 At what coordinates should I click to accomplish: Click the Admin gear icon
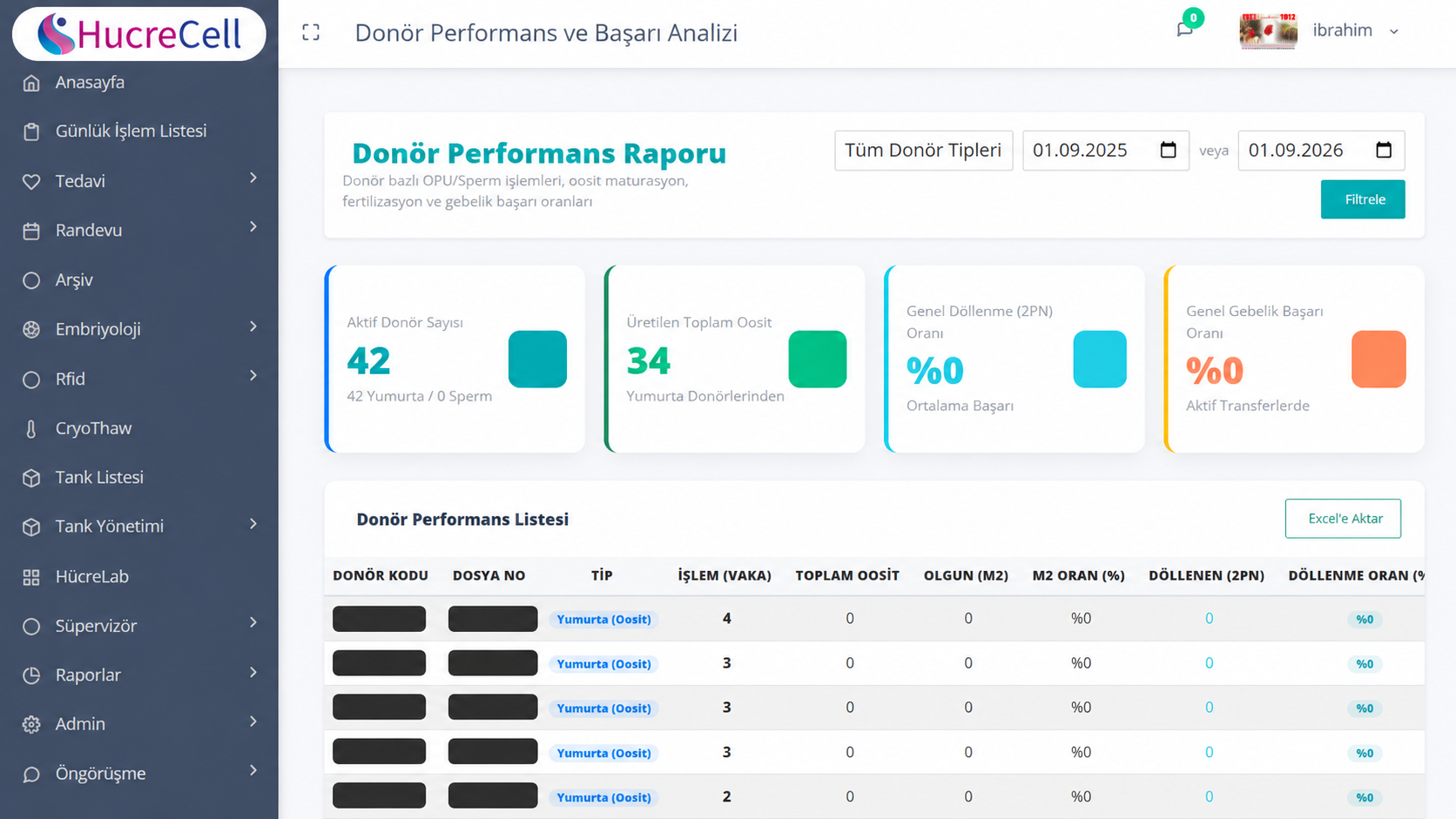click(31, 724)
